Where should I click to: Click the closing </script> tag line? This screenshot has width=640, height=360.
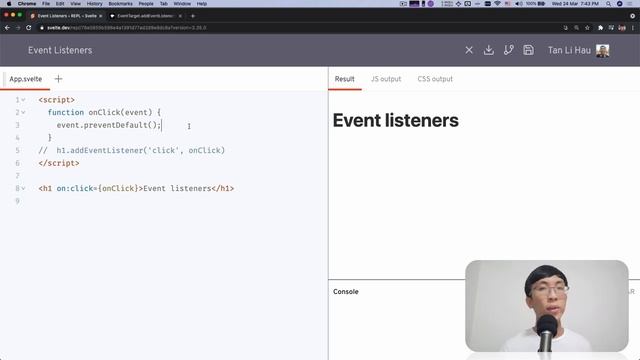[x=59, y=163]
